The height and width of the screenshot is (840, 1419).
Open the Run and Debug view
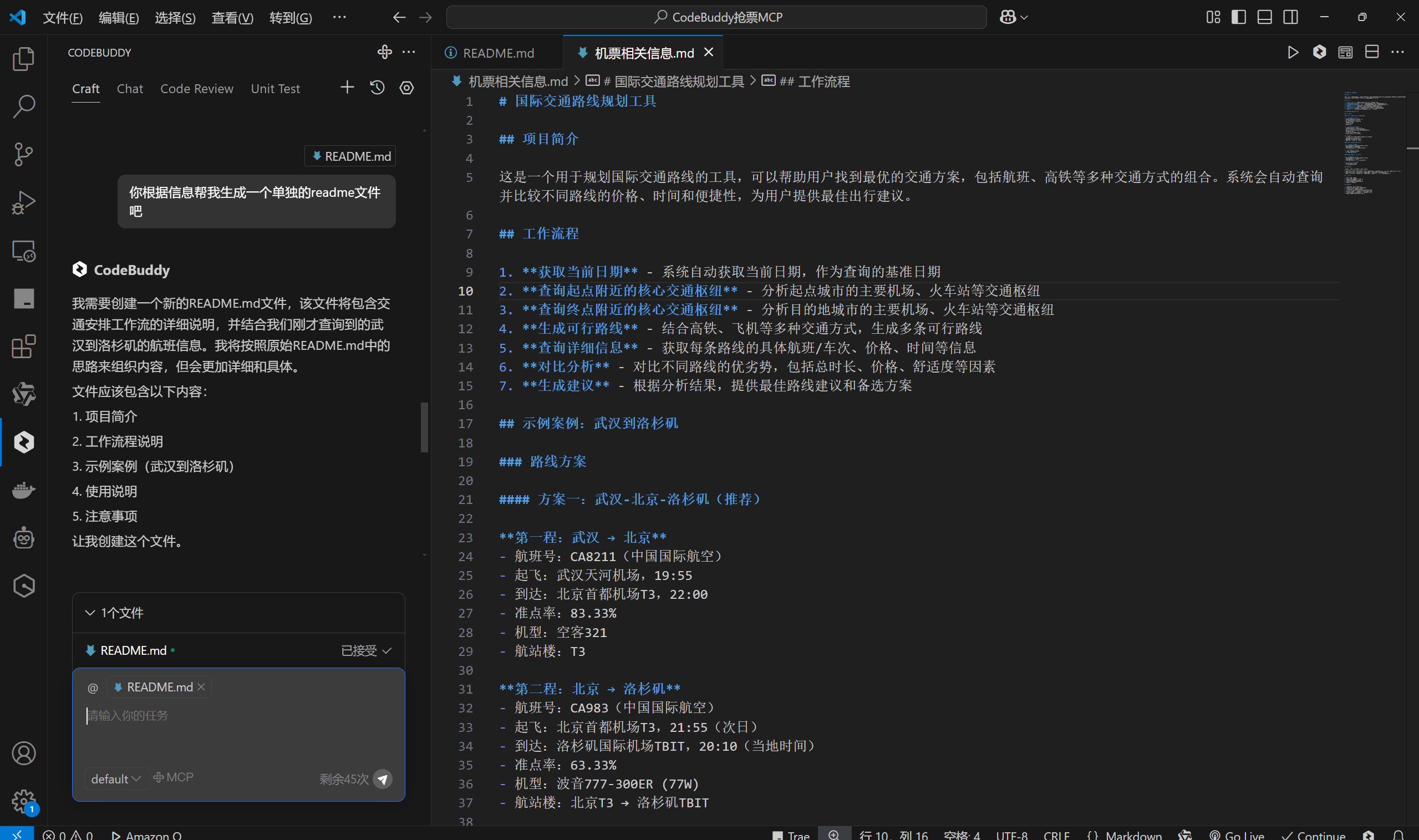coord(23,202)
